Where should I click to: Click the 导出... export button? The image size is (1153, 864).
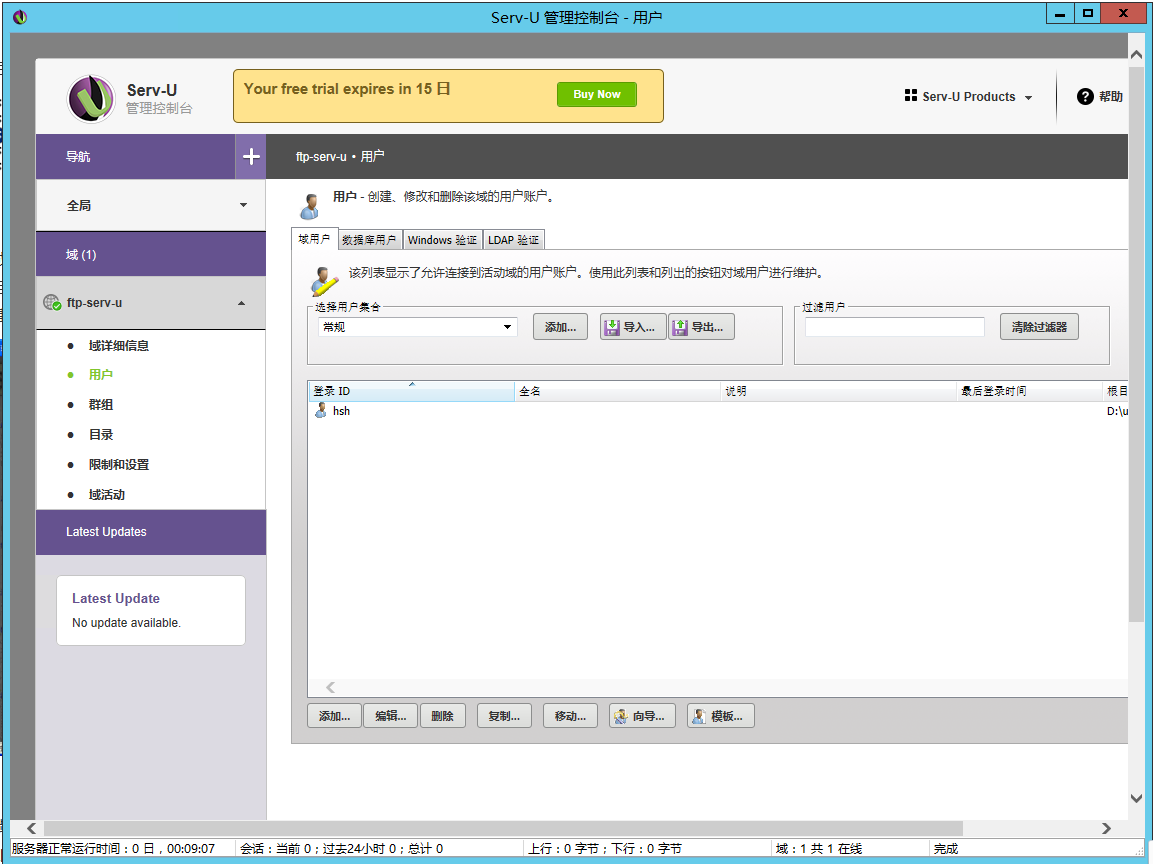701,327
